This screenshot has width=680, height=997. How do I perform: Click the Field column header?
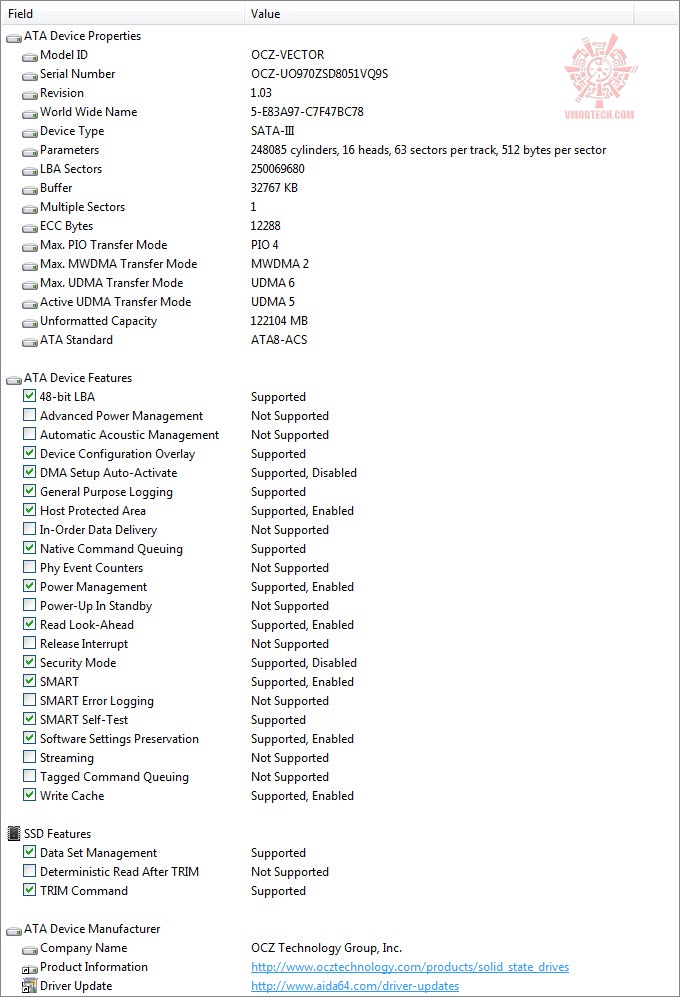122,13
